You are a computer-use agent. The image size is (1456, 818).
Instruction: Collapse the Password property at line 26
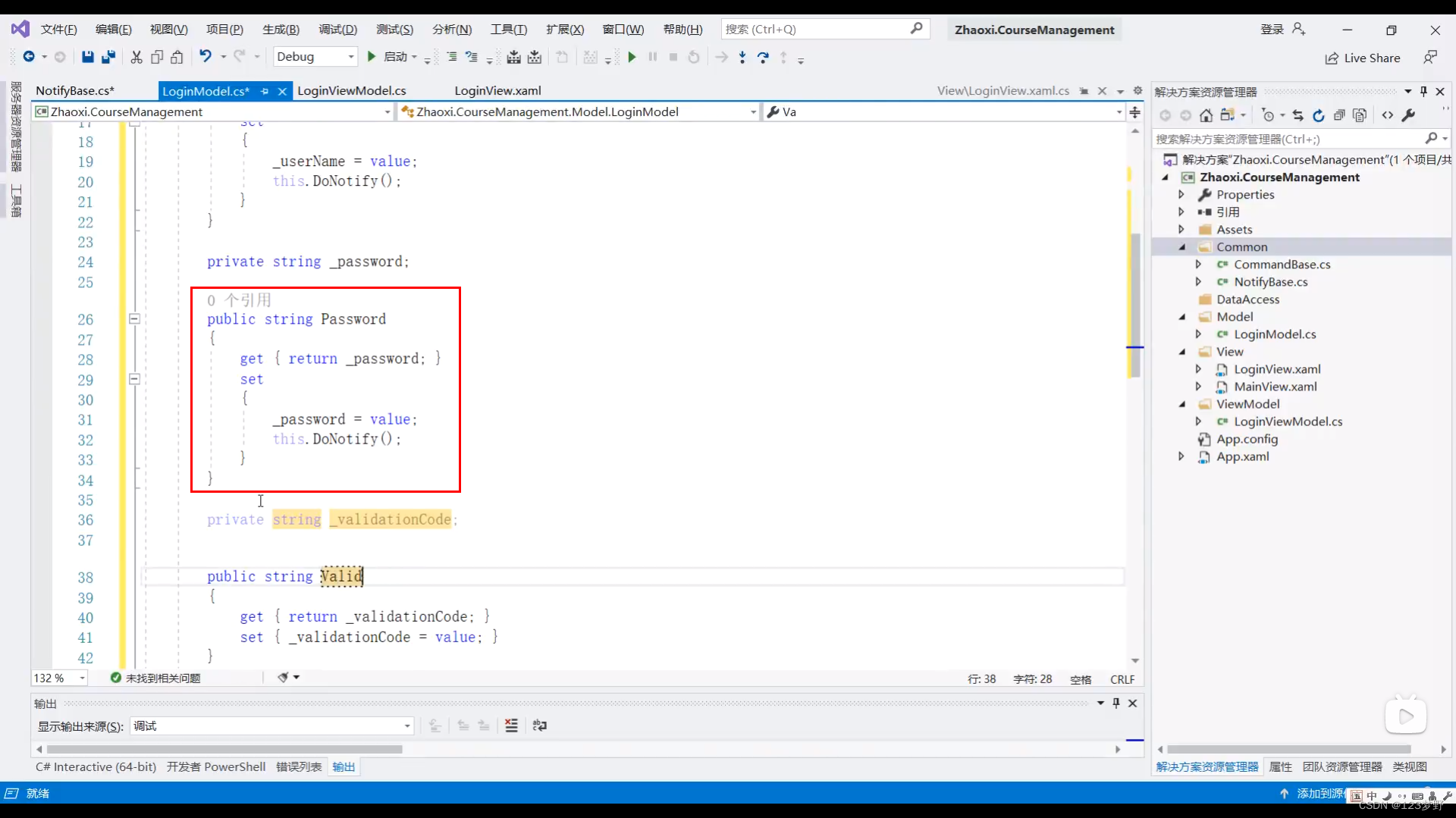pos(134,319)
